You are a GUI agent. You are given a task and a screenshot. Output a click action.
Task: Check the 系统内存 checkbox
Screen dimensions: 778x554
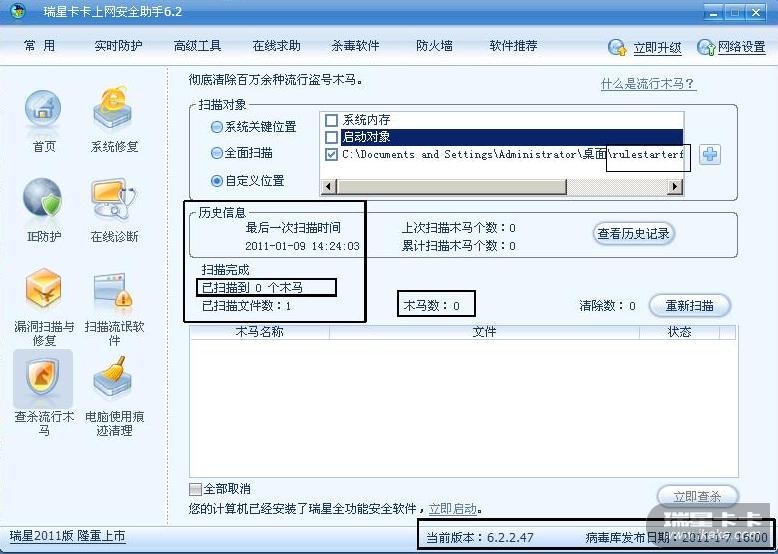pyautogui.click(x=331, y=121)
